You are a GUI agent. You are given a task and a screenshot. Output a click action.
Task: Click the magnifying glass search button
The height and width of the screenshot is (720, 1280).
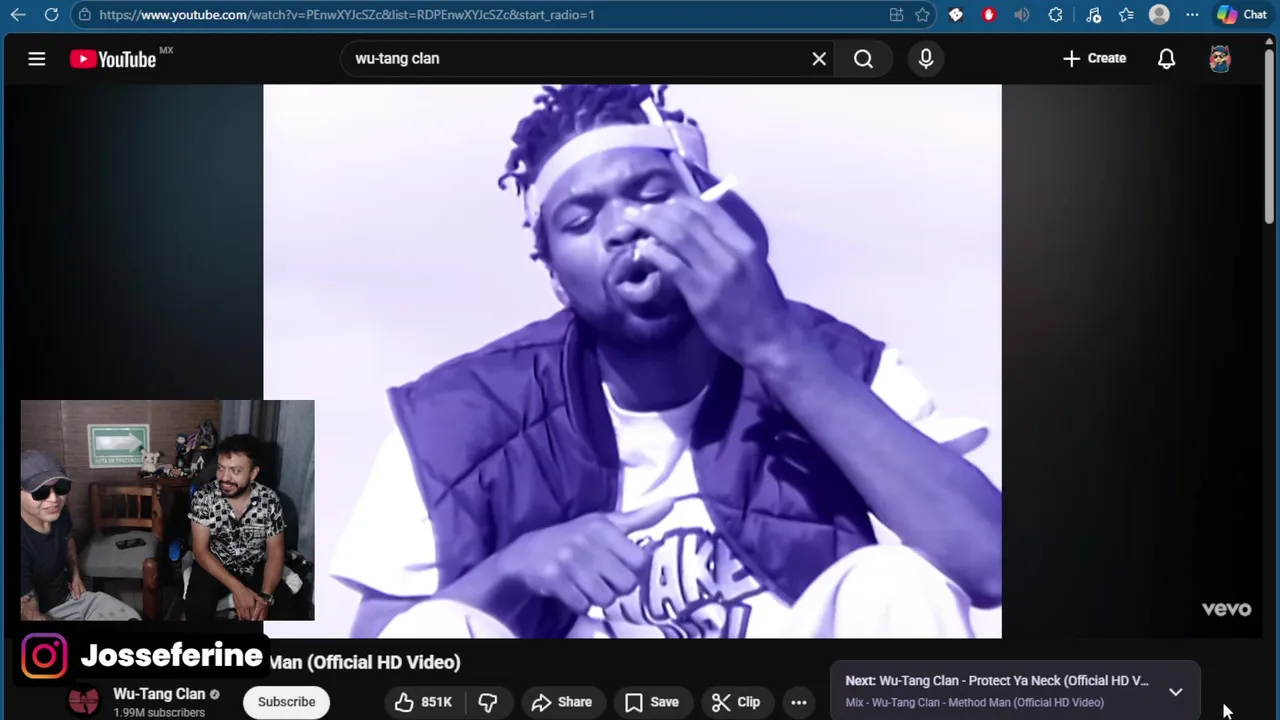point(864,59)
